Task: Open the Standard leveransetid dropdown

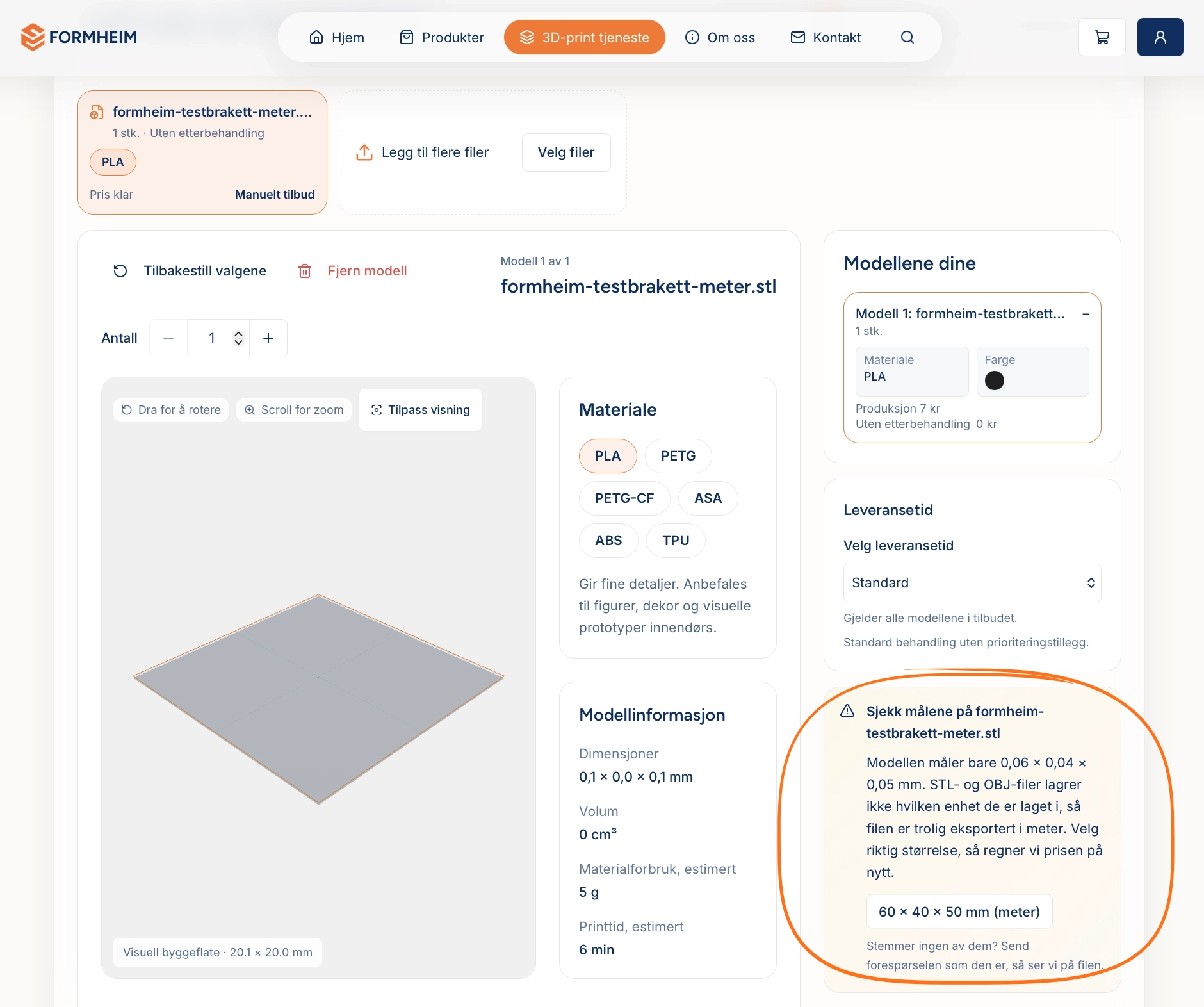Action: pos(972,583)
